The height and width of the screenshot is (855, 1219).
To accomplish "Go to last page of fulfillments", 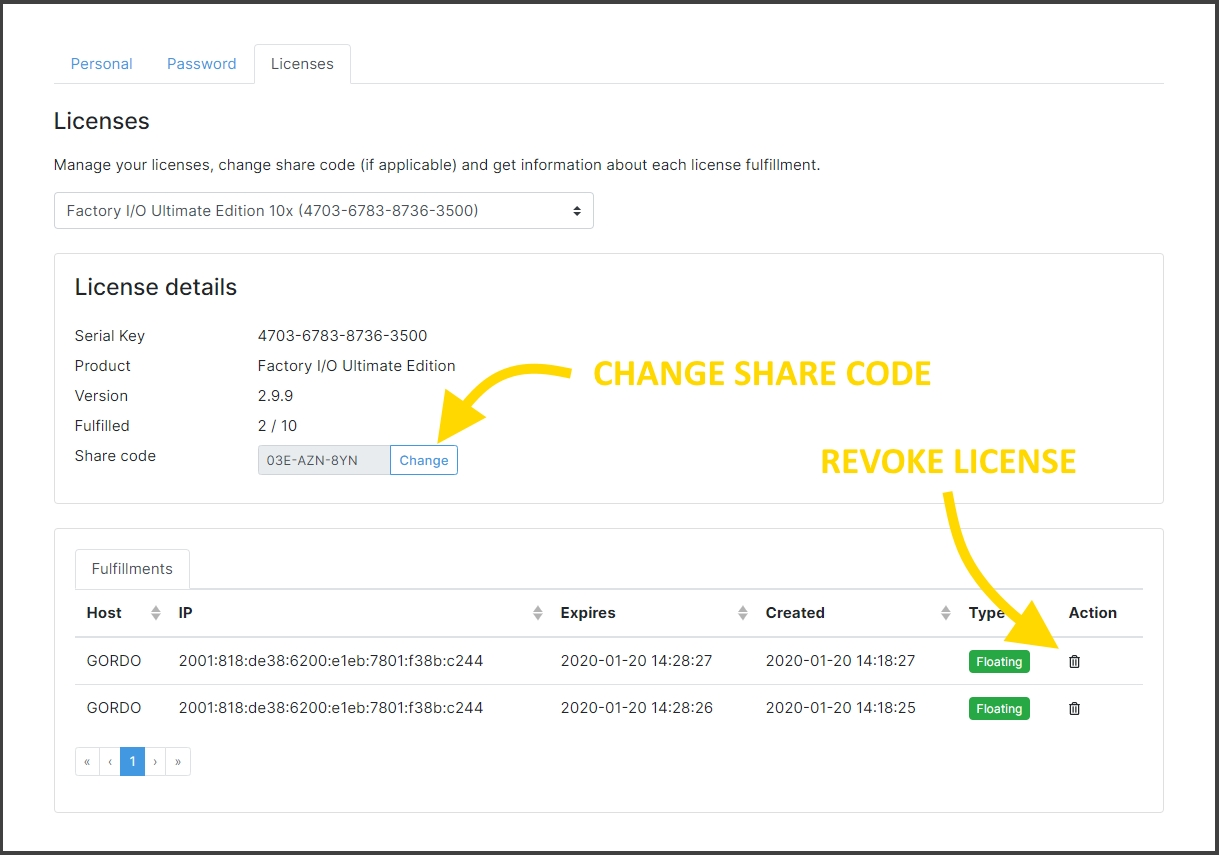I will pyautogui.click(x=178, y=761).
